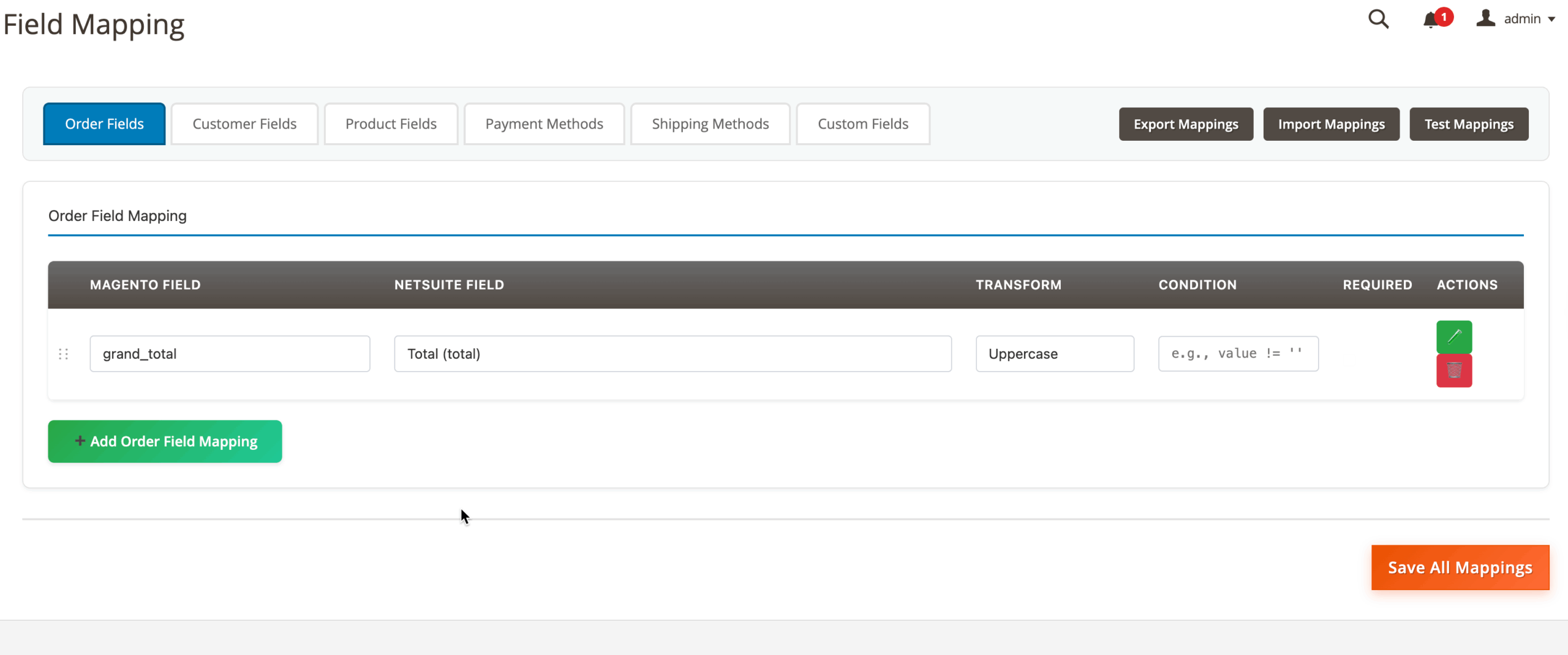Screen dimensions: 1568x655
Task: Go to the Shipping Methods tab
Action: (710, 124)
